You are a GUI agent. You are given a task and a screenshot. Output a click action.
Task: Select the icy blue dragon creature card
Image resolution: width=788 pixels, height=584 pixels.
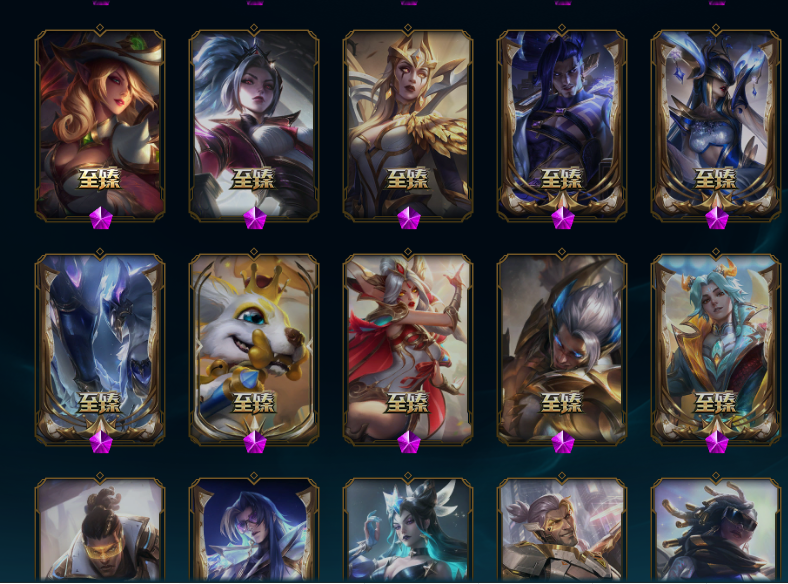[x=100, y=349]
